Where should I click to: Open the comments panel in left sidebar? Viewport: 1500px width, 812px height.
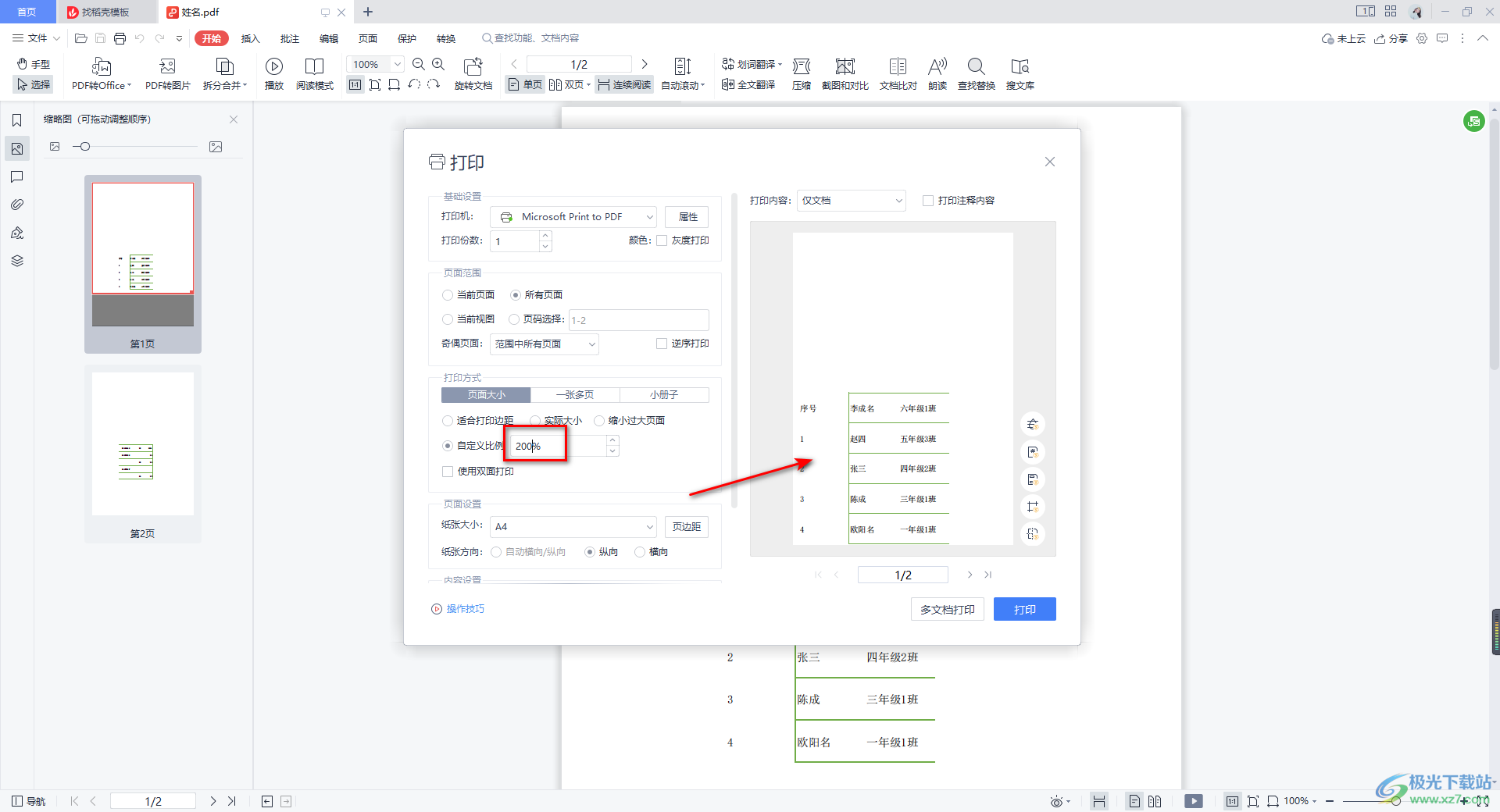16,176
